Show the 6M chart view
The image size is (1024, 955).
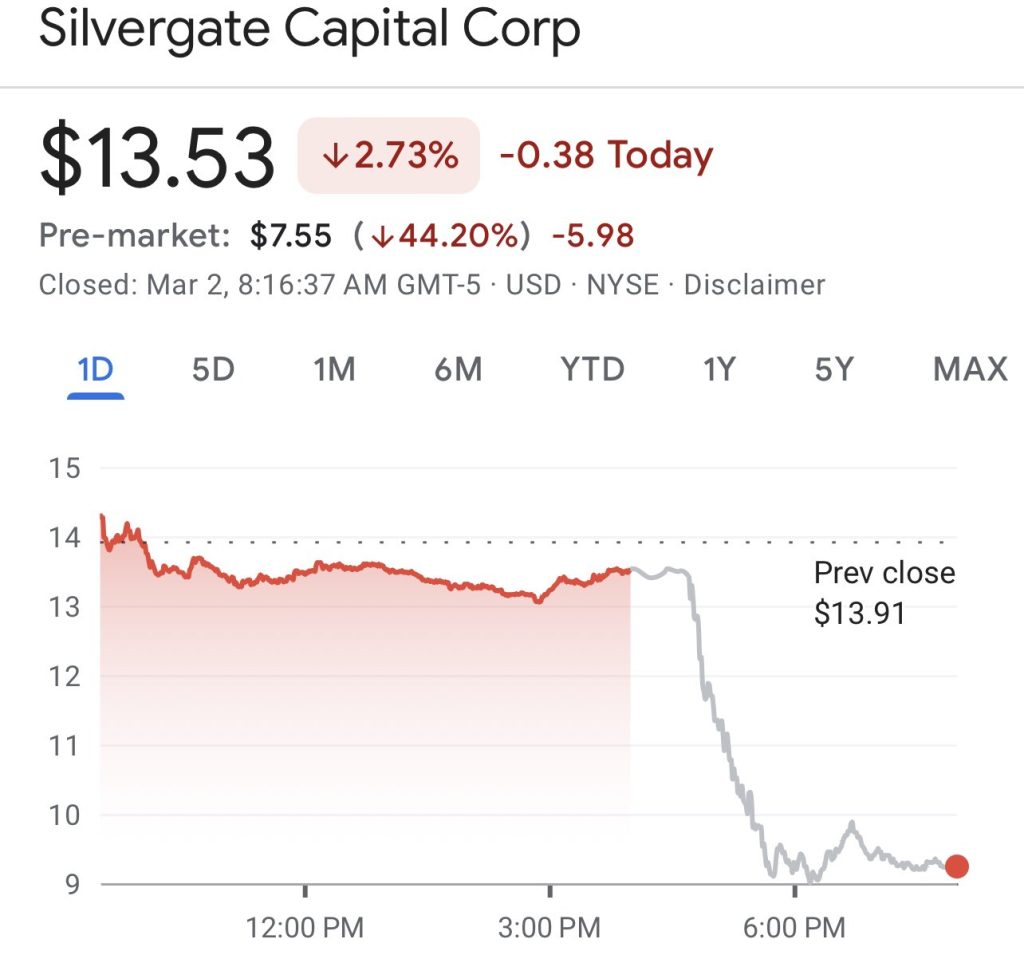458,370
